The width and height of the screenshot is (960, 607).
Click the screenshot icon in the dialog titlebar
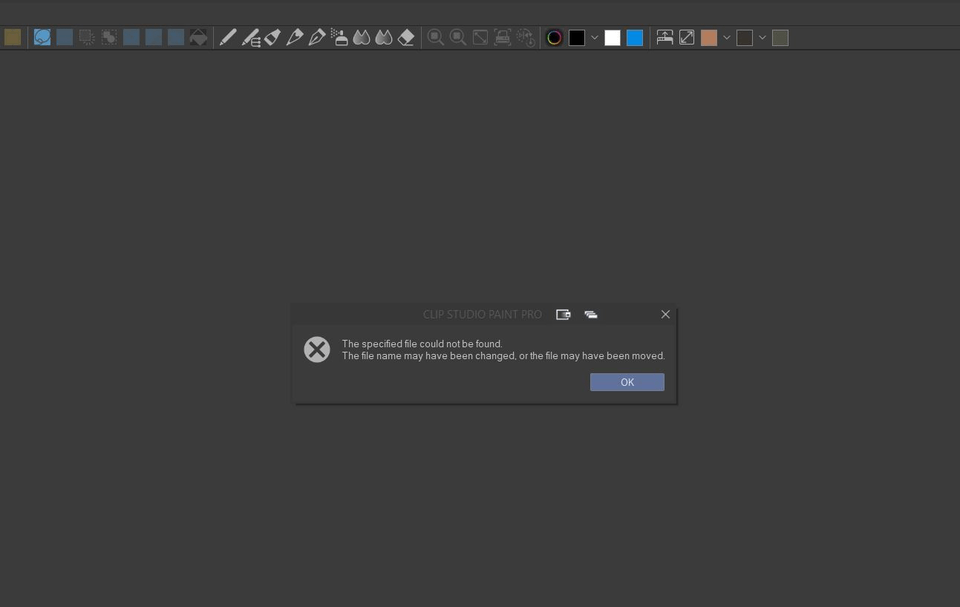coord(563,313)
